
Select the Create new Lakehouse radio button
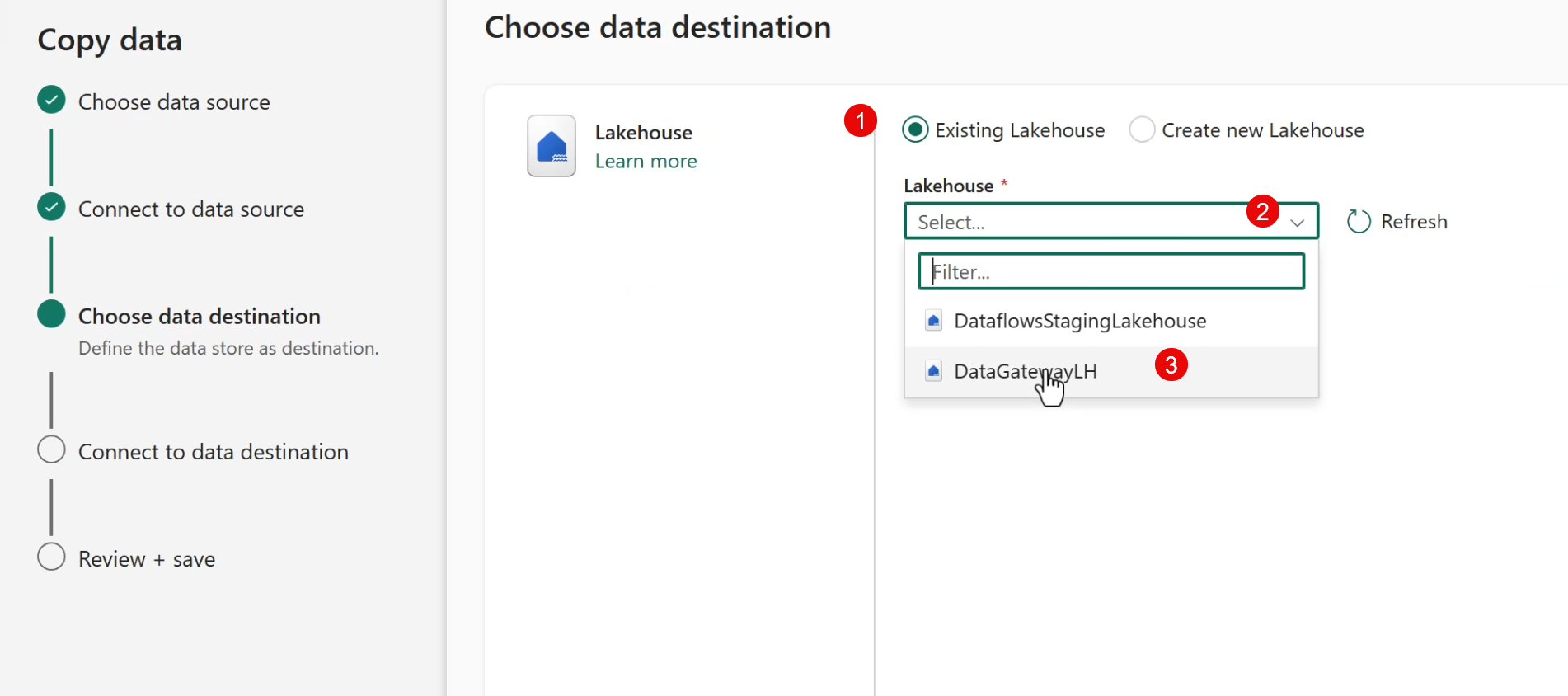pyautogui.click(x=1142, y=130)
